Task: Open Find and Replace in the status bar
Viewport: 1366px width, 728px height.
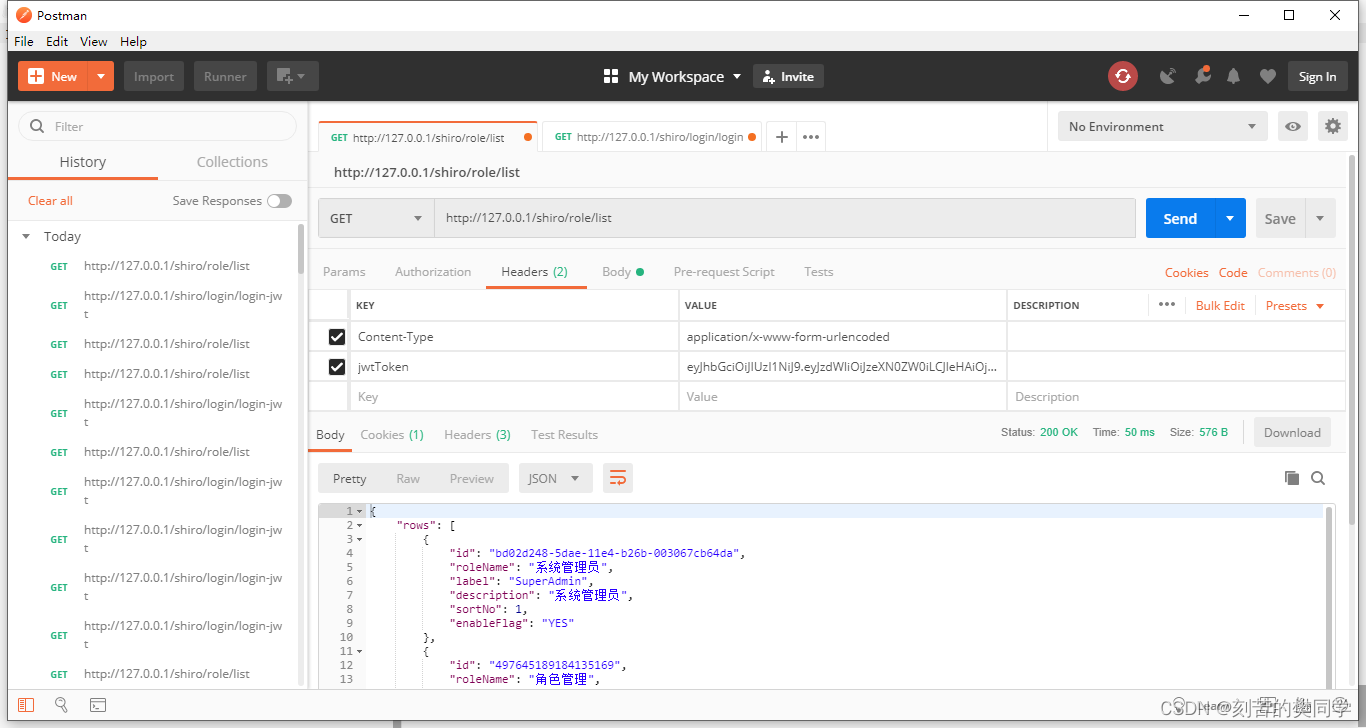Action: (61, 705)
